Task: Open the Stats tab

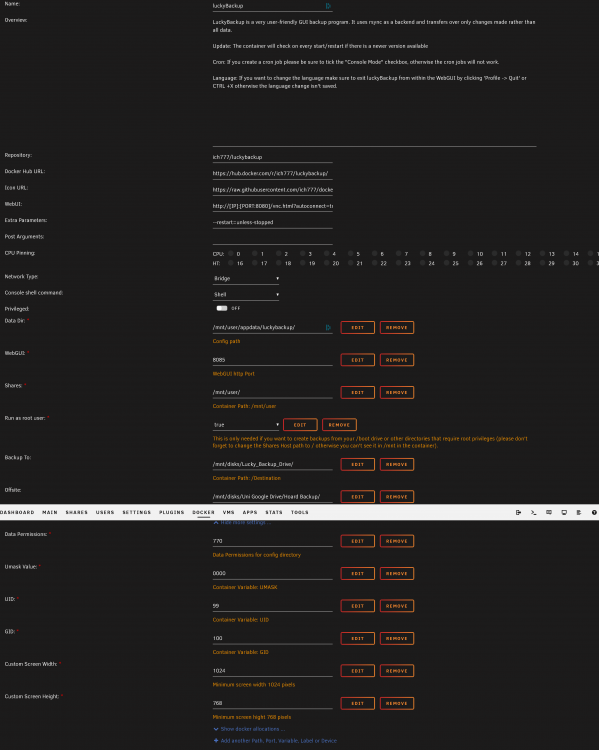Action: 274,512
